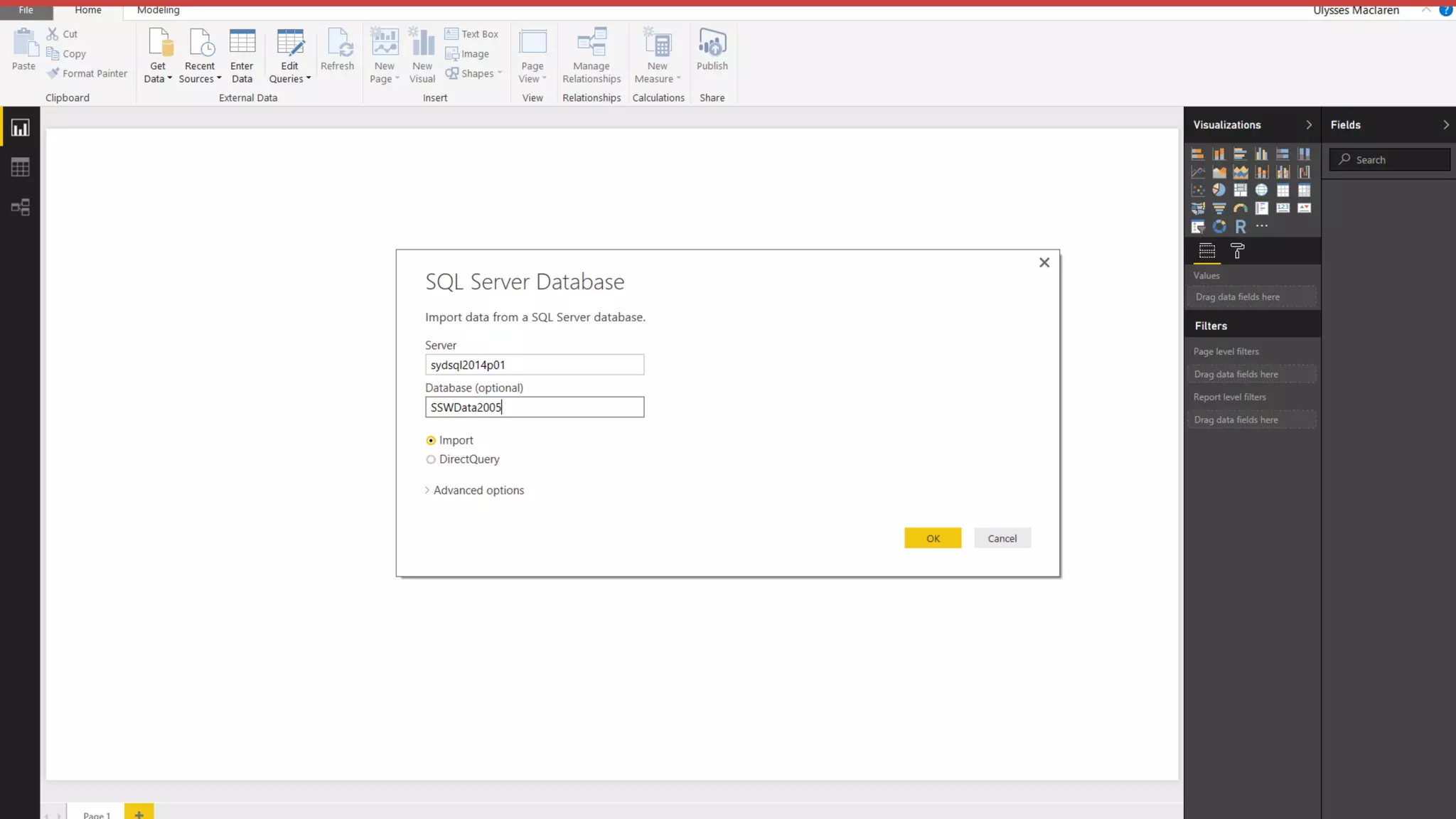Viewport: 1456px width, 819px height.
Task: Click the Get Data icon
Action: (x=159, y=44)
